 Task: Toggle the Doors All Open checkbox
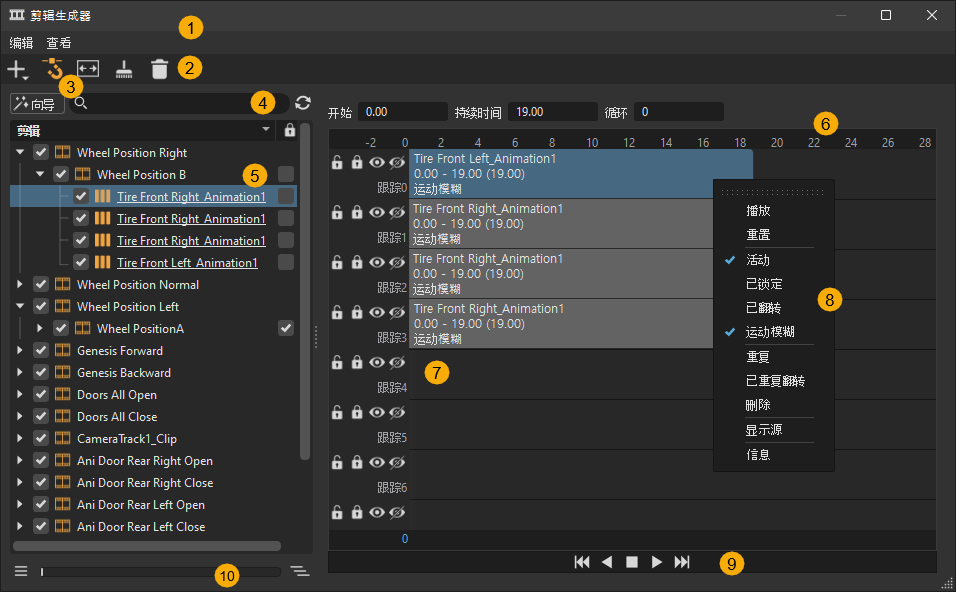point(41,394)
